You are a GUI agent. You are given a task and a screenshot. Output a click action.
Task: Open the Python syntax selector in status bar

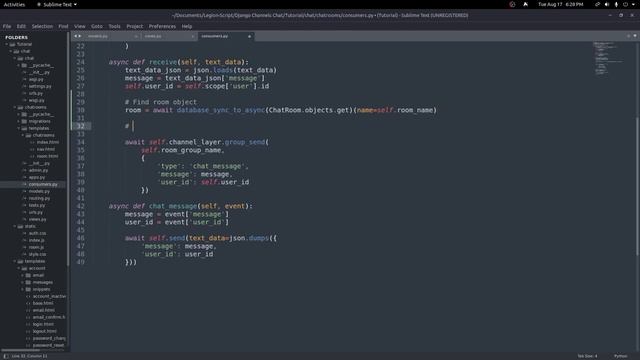tap(620, 356)
